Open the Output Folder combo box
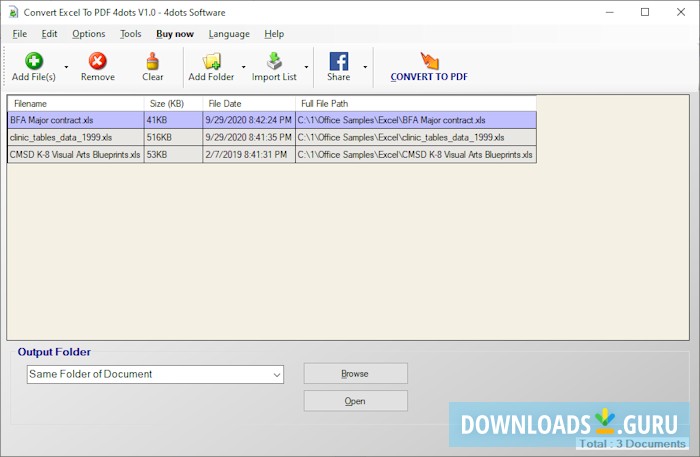The height and width of the screenshot is (457, 700). (155, 374)
